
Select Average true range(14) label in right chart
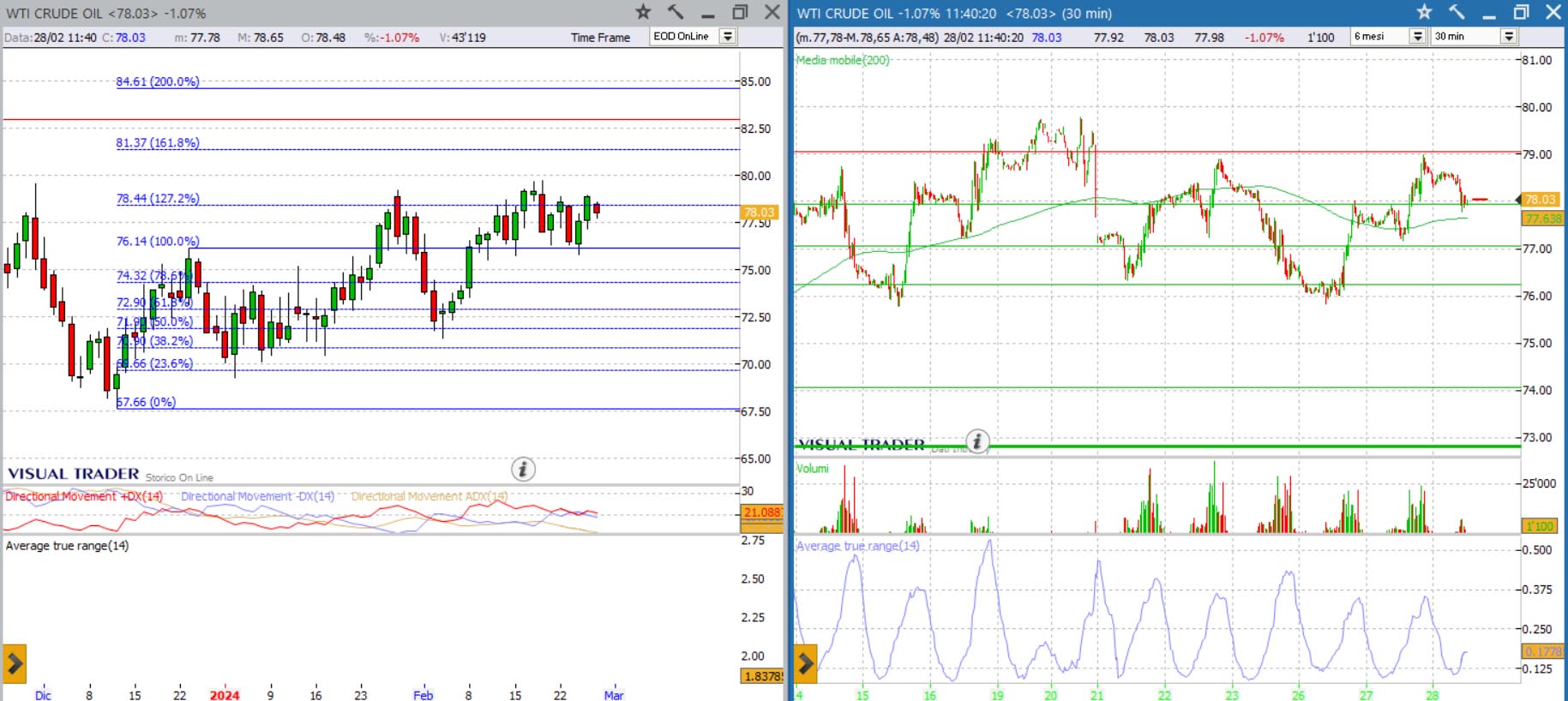[857, 546]
